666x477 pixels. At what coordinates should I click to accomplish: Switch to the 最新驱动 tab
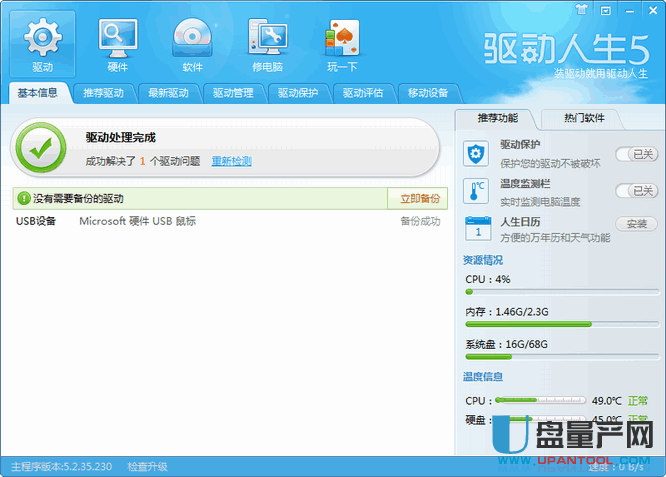169,93
